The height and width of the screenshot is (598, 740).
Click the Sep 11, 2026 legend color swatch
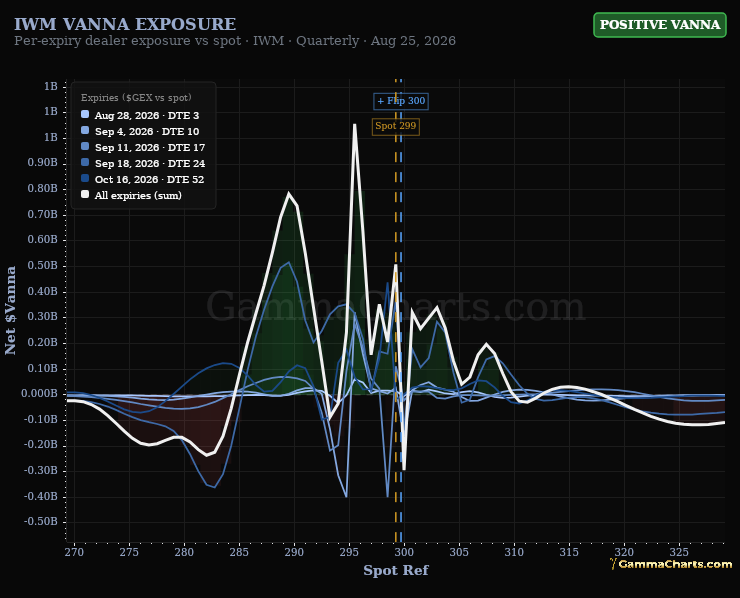[85, 147]
